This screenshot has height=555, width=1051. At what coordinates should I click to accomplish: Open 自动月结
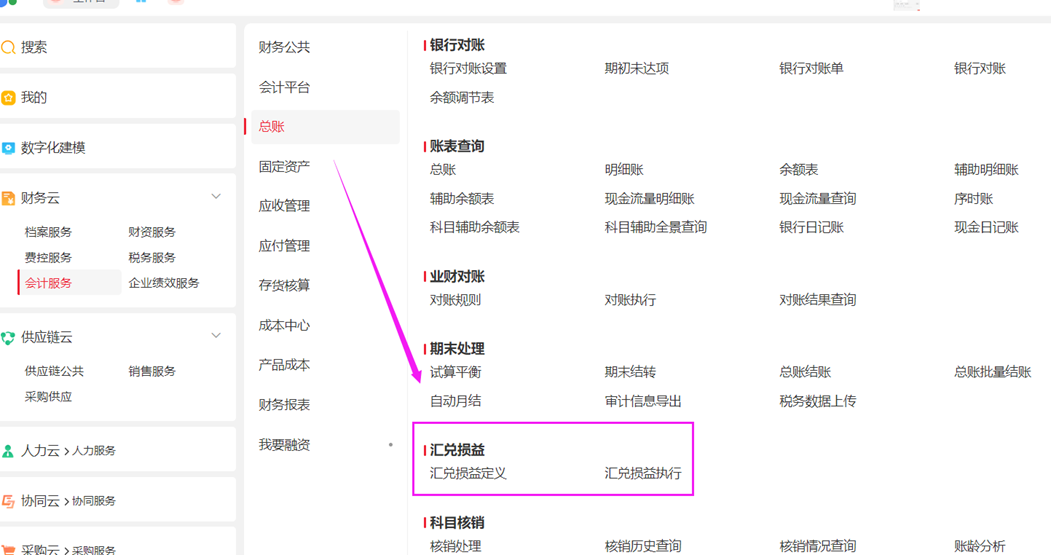click(x=455, y=402)
